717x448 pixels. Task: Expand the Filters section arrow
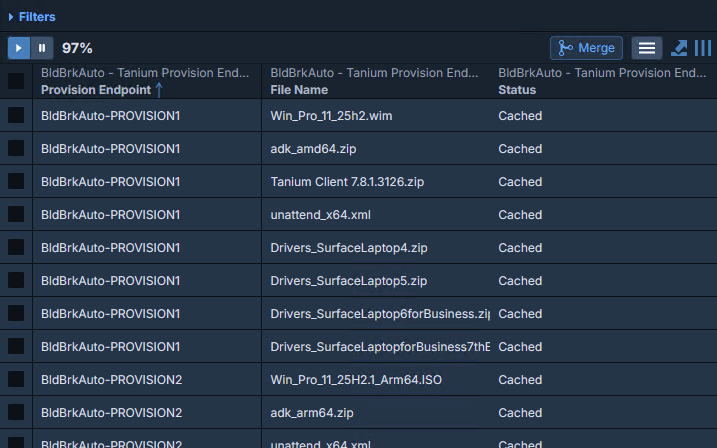click(x=11, y=17)
